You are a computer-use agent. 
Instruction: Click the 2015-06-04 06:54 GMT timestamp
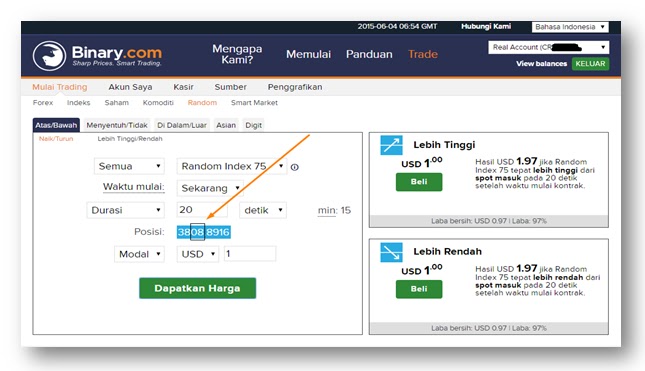point(397,26)
